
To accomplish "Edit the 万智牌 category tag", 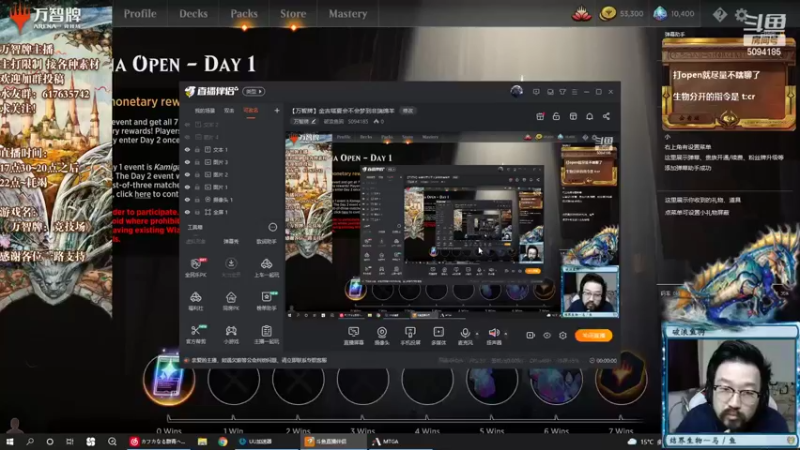I will click(305, 121).
